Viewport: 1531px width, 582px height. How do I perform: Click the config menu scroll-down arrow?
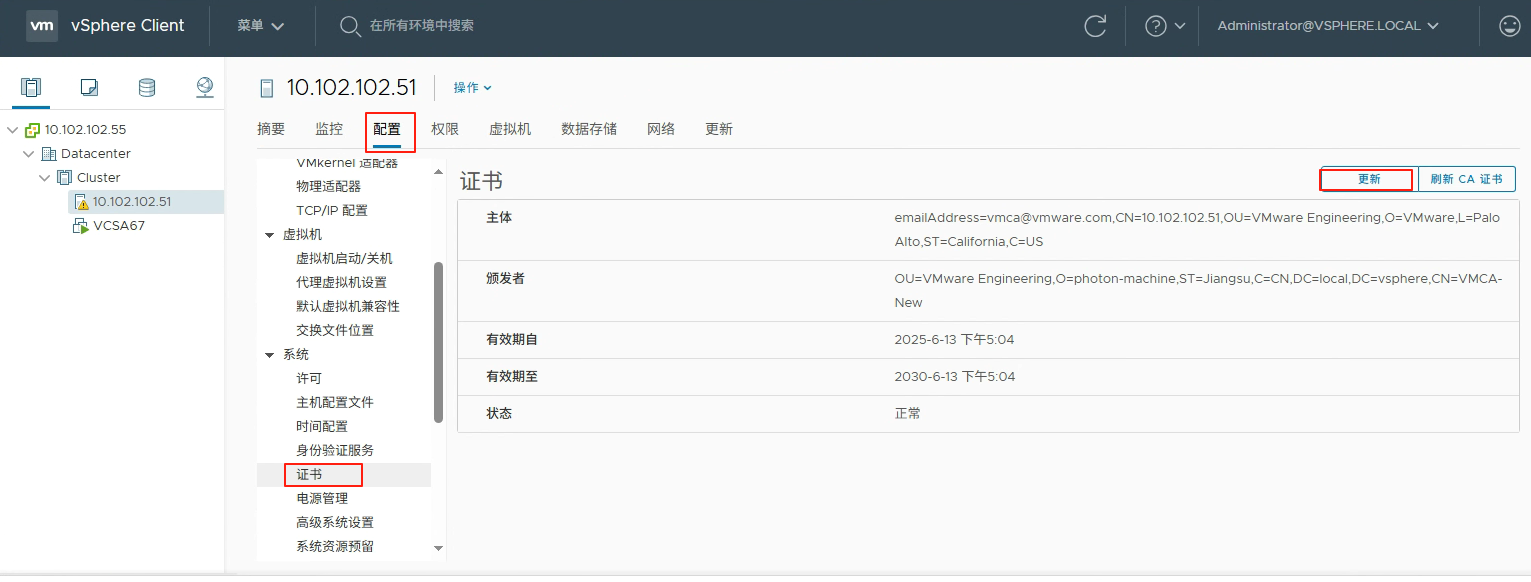[x=438, y=548]
